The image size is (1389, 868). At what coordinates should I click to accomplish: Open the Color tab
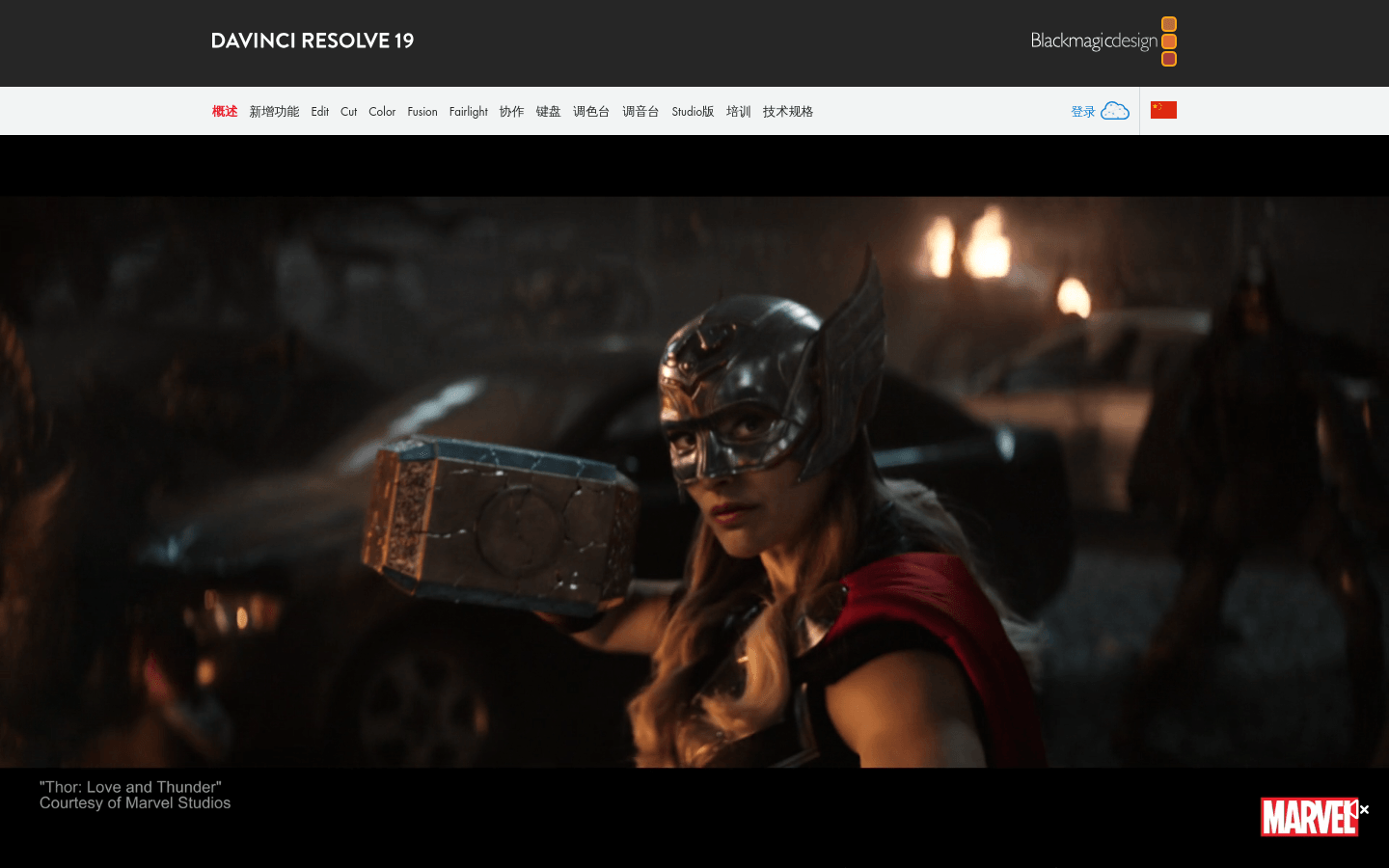point(382,112)
